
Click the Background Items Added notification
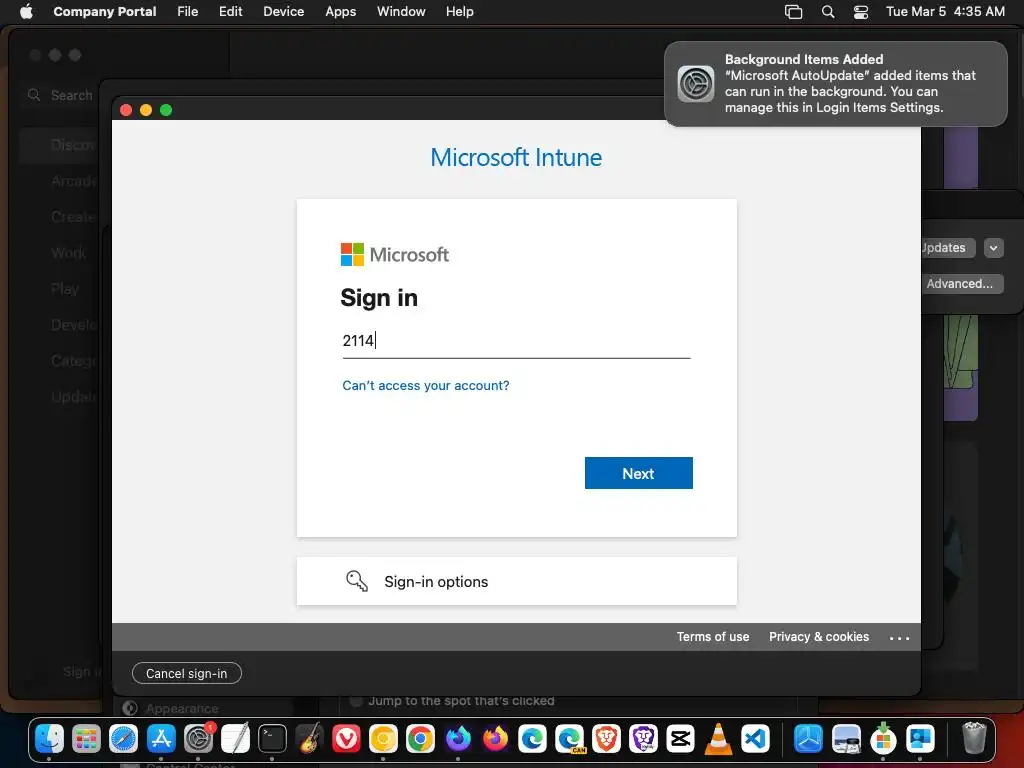coord(835,84)
